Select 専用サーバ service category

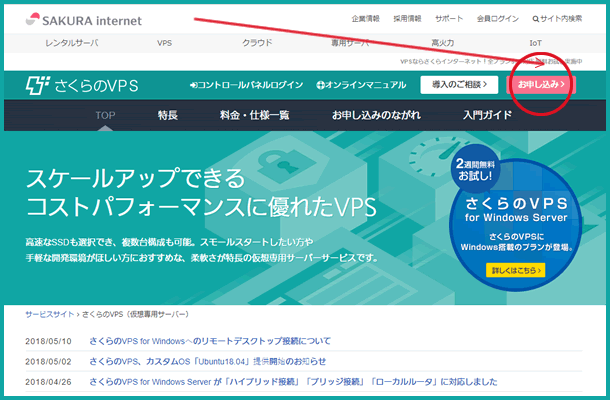tap(350, 43)
